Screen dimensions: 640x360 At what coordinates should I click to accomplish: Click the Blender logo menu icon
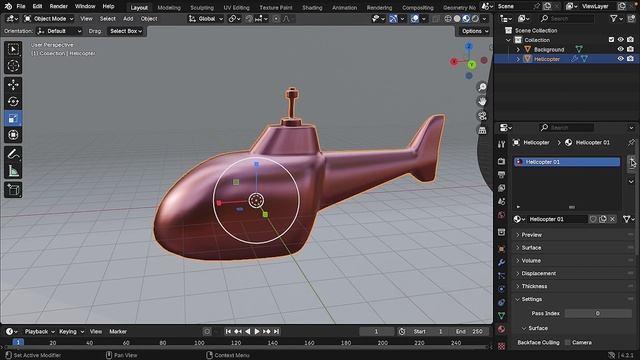tap(8, 7)
